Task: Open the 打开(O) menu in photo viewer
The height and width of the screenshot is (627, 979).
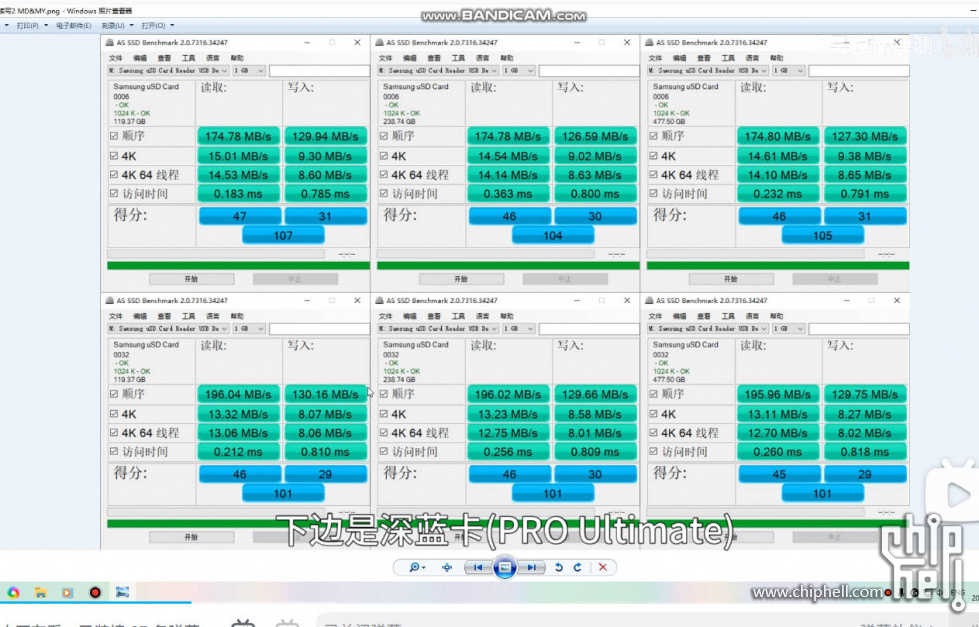Action: [x=157, y=26]
